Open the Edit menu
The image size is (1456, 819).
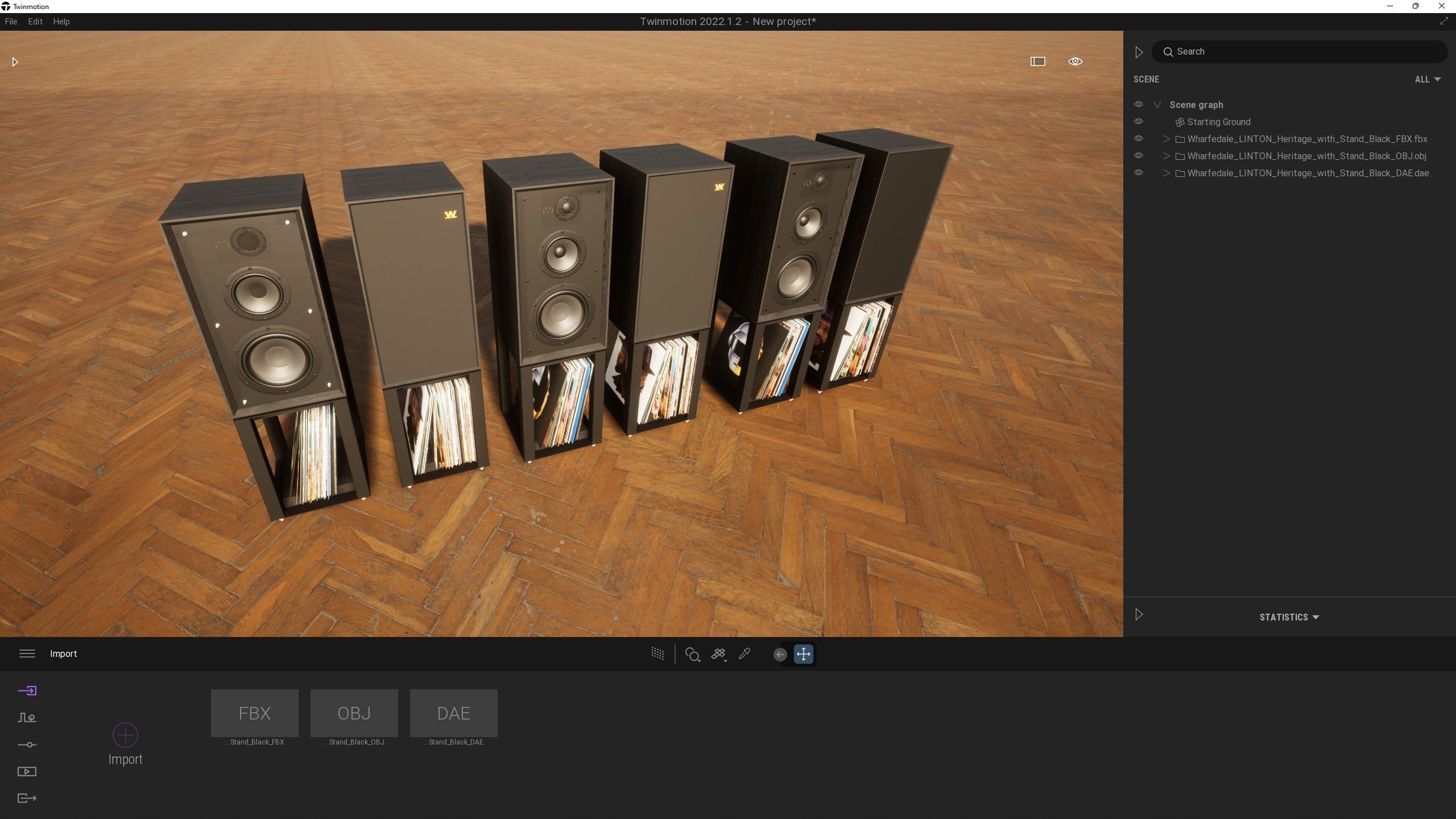[x=35, y=22]
